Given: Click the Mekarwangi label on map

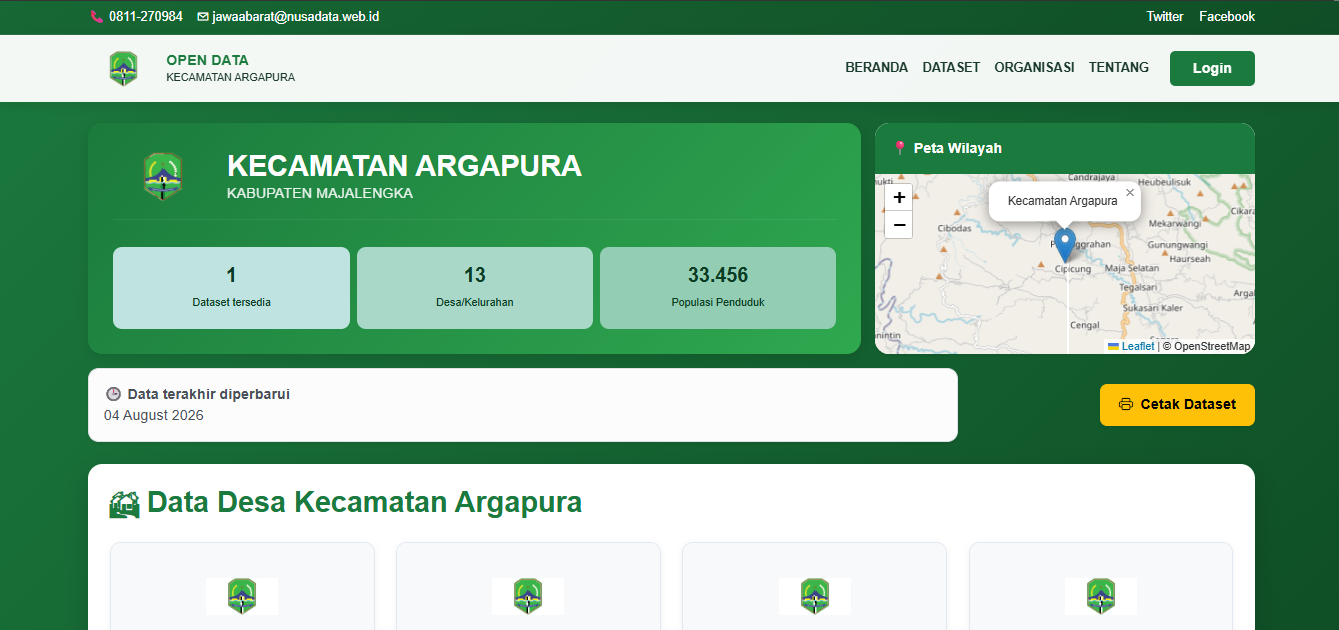Looking at the screenshot, I should 1174,224.
